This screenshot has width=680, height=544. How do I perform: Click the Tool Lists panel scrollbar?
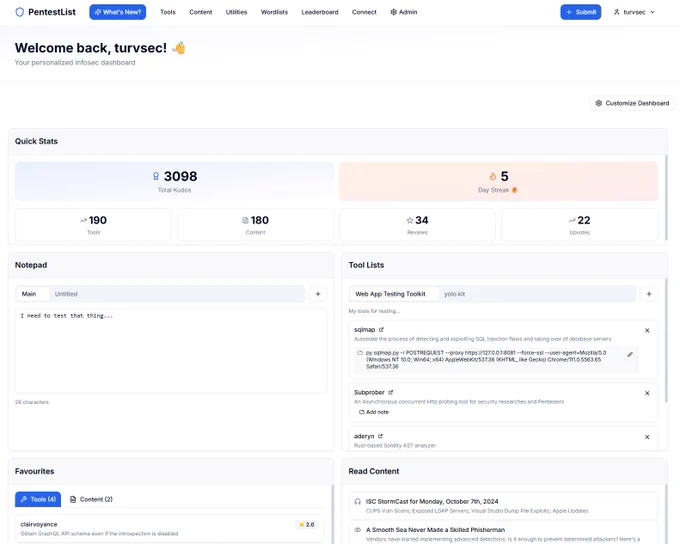pos(666,343)
